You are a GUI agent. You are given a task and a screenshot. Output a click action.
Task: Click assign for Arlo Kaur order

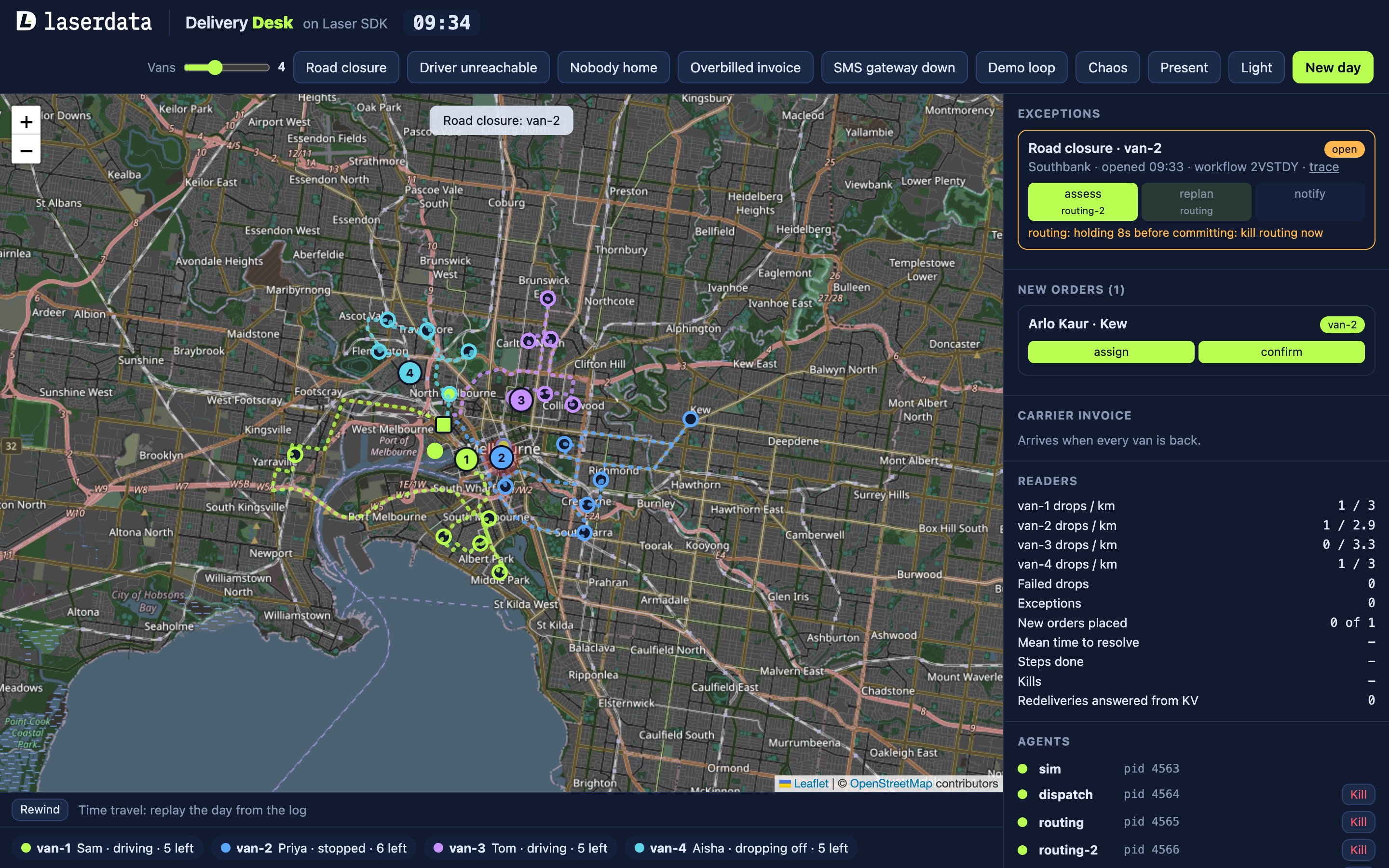pos(1111,352)
